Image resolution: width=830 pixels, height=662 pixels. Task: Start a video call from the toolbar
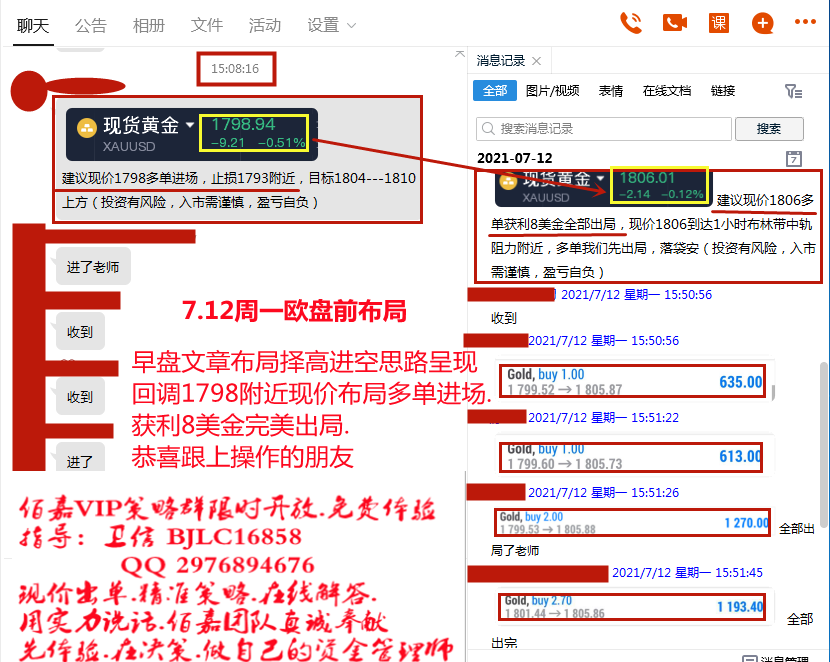click(675, 23)
